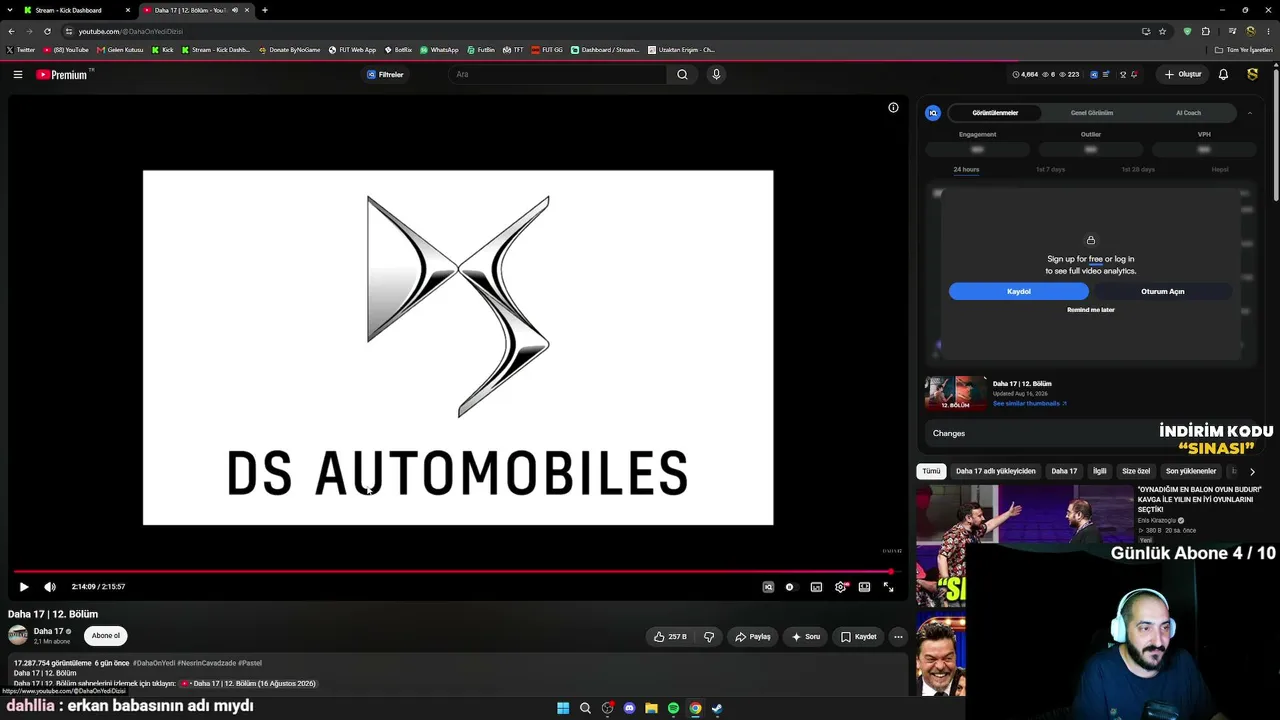Open the browser extensions puzzle icon
The image size is (1280, 720).
(x=1206, y=31)
